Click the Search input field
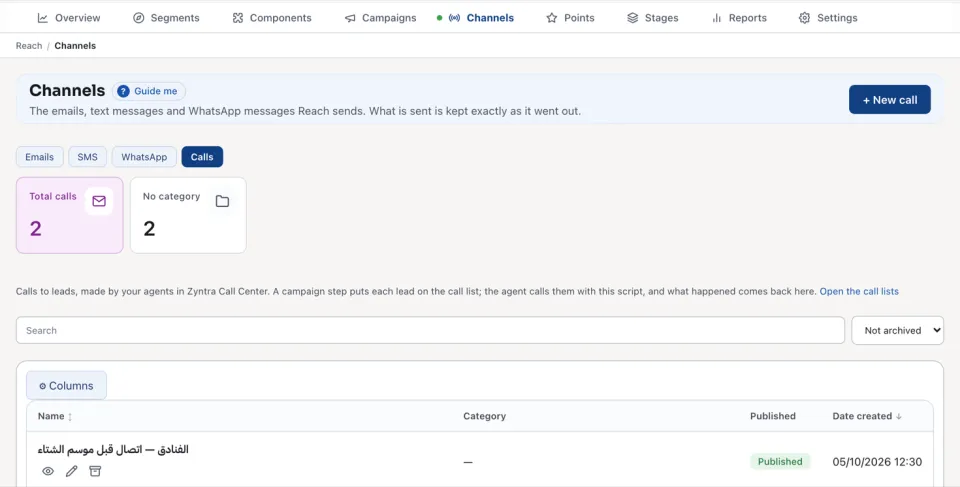 pos(430,330)
